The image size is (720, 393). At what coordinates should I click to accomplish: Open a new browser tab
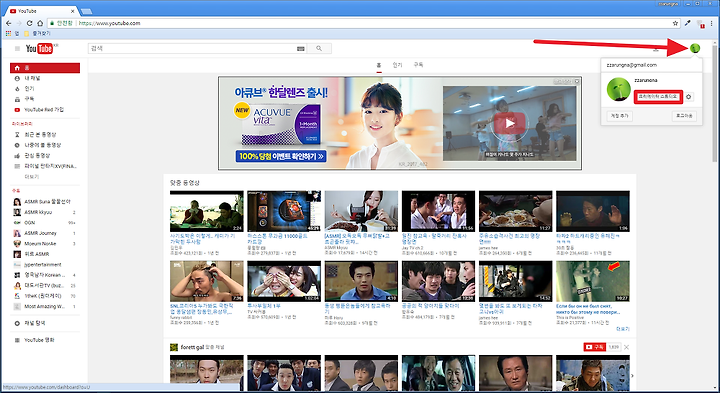click(86, 11)
